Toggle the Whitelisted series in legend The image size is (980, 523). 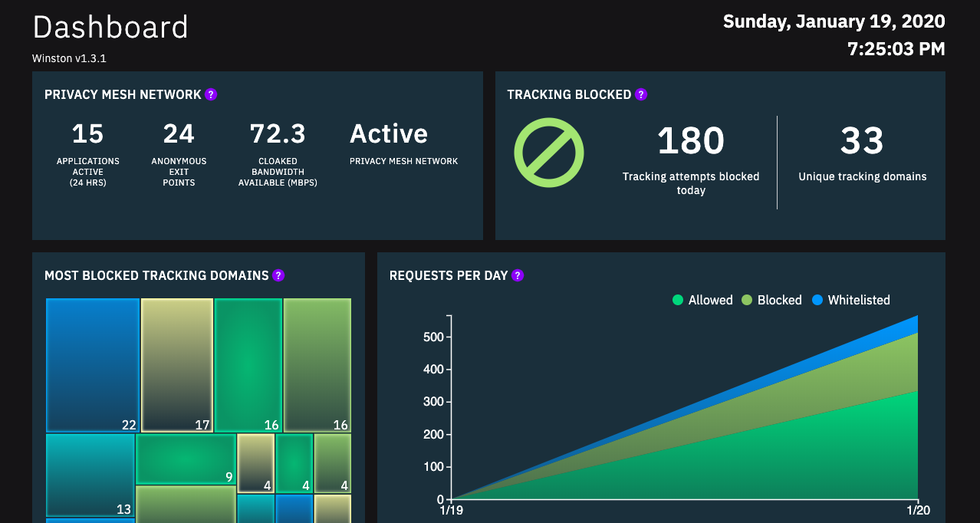(x=850, y=300)
